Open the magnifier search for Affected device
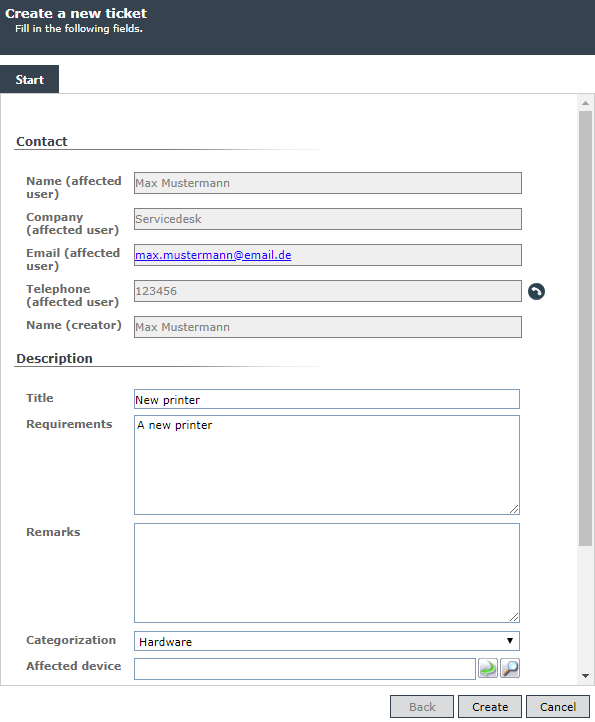595x722 pixels. point(510,668)
